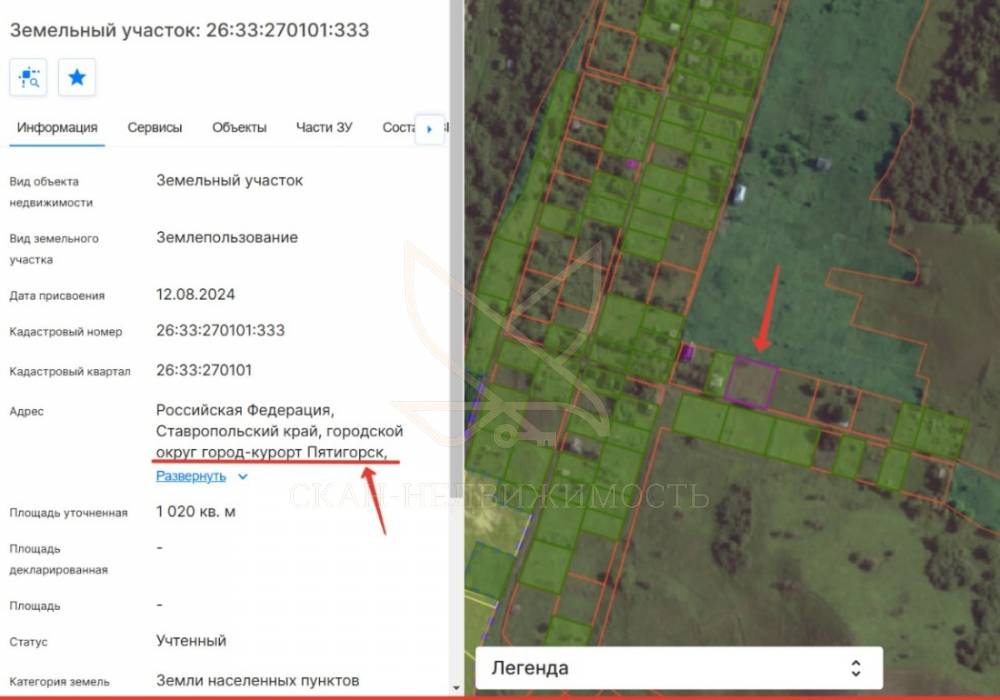Select the value Землепользование
Screen dimensions: 1000x700
pyautogui.click(x=227, y=237)
